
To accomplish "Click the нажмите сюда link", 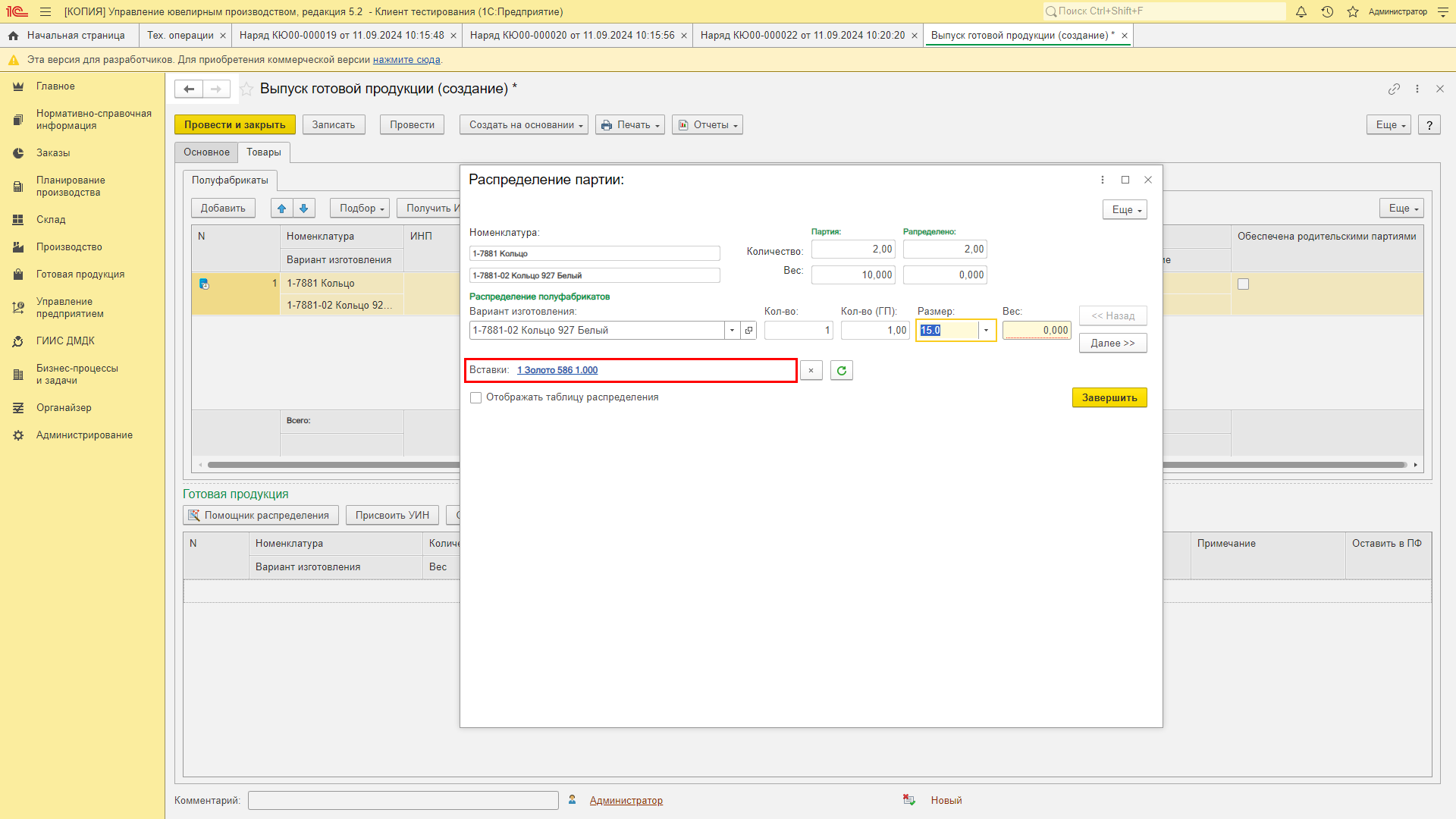I will pyautogui.click(x=406, y=60).
